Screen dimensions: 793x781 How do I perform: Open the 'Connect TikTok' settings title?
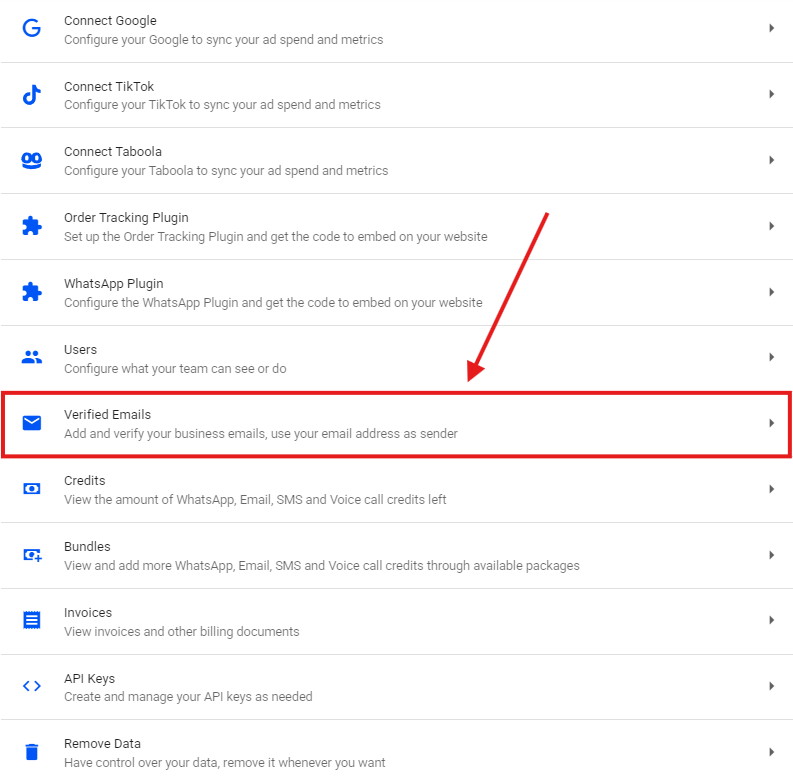tap(109, 86)
